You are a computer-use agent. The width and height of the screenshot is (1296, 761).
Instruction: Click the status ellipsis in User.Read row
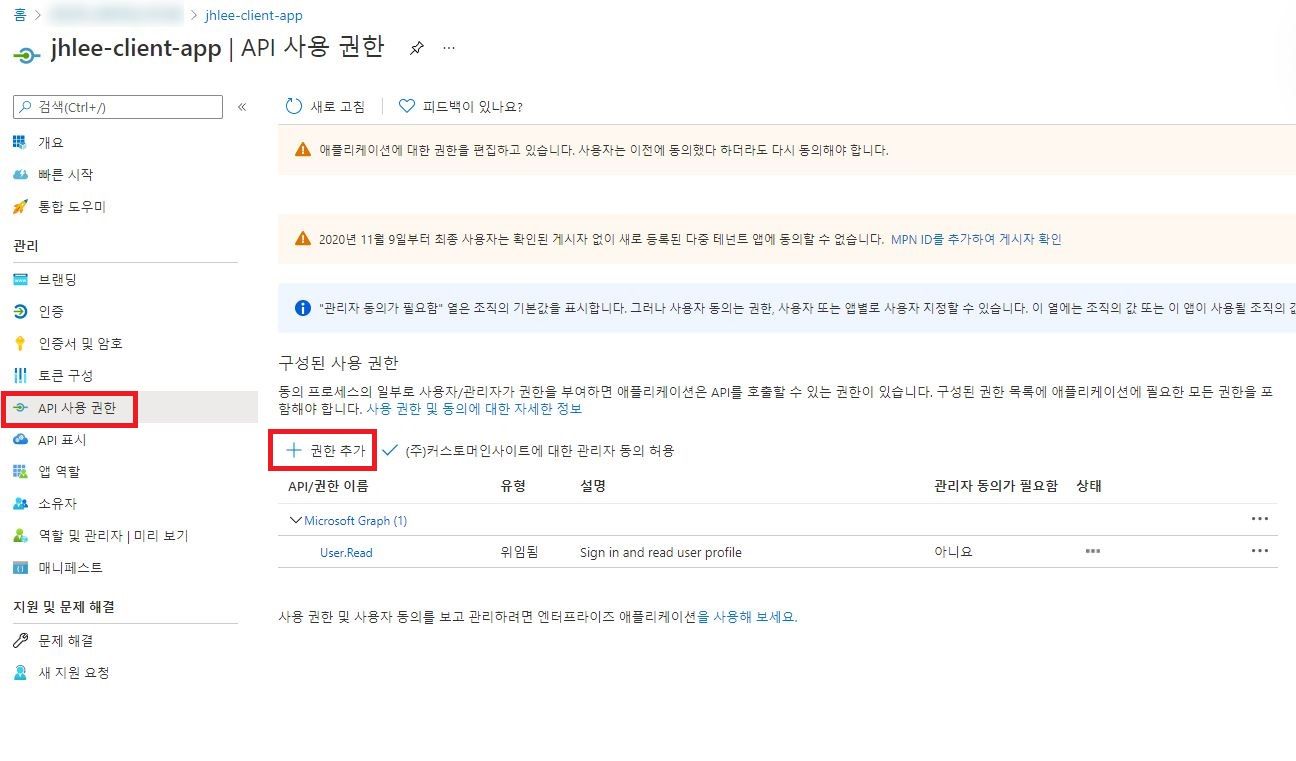(x=1092, y=551)
